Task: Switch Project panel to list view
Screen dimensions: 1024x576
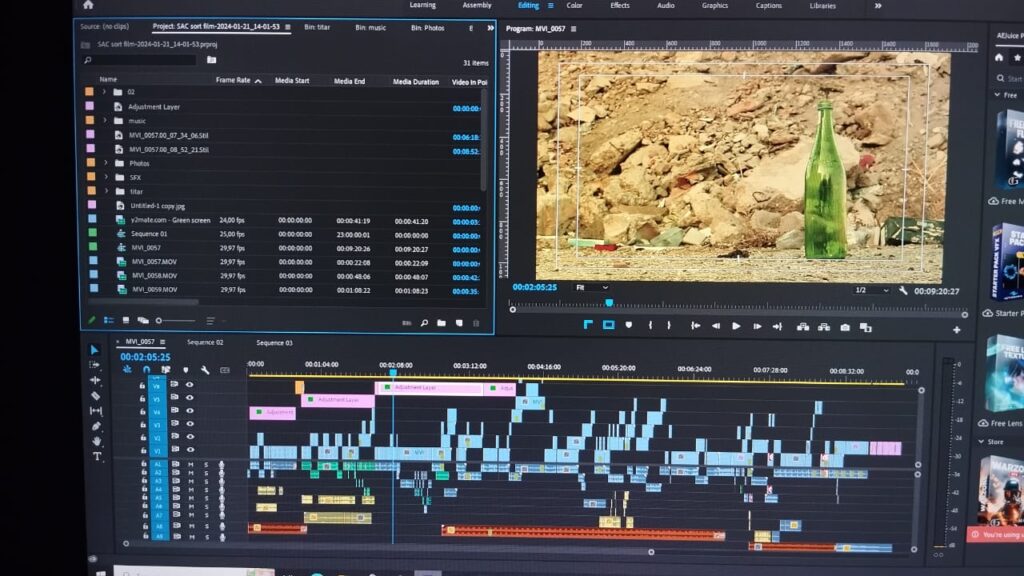Action: click(109, 320)
